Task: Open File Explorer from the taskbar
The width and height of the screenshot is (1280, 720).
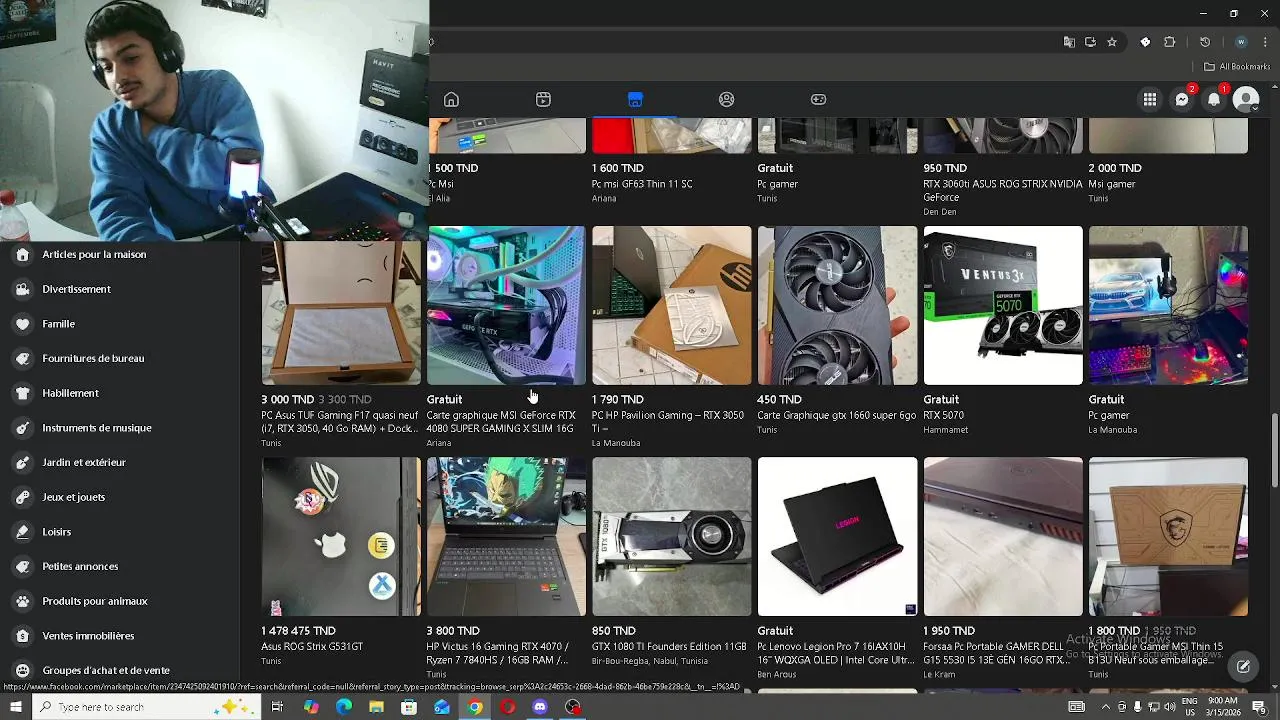Action: coord(376,707)
